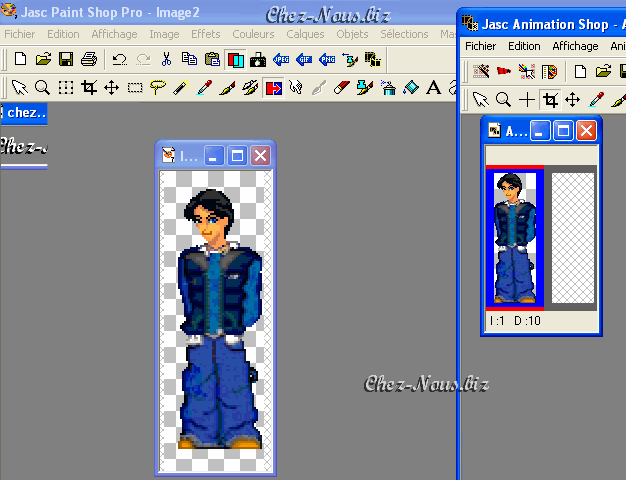
Task: Click the empty second frame in Animation Shop
Action: (573, 238)
